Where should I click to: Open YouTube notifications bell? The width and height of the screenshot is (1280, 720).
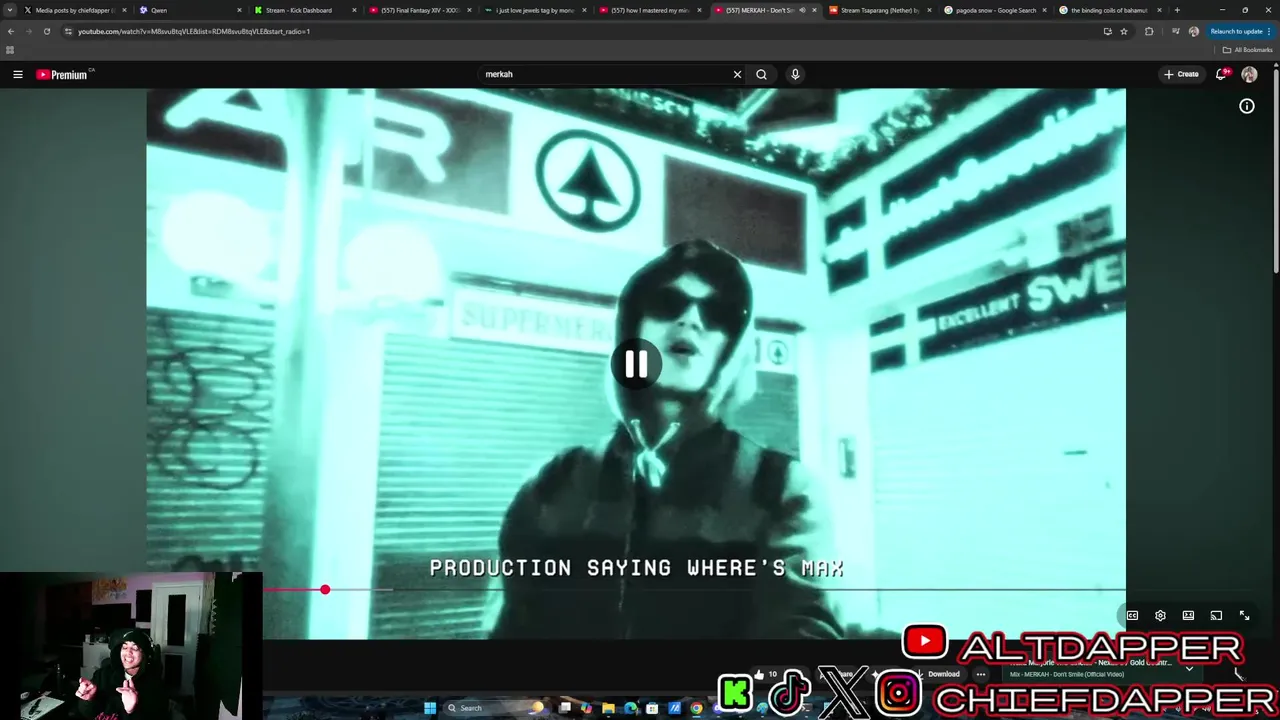1221,74
